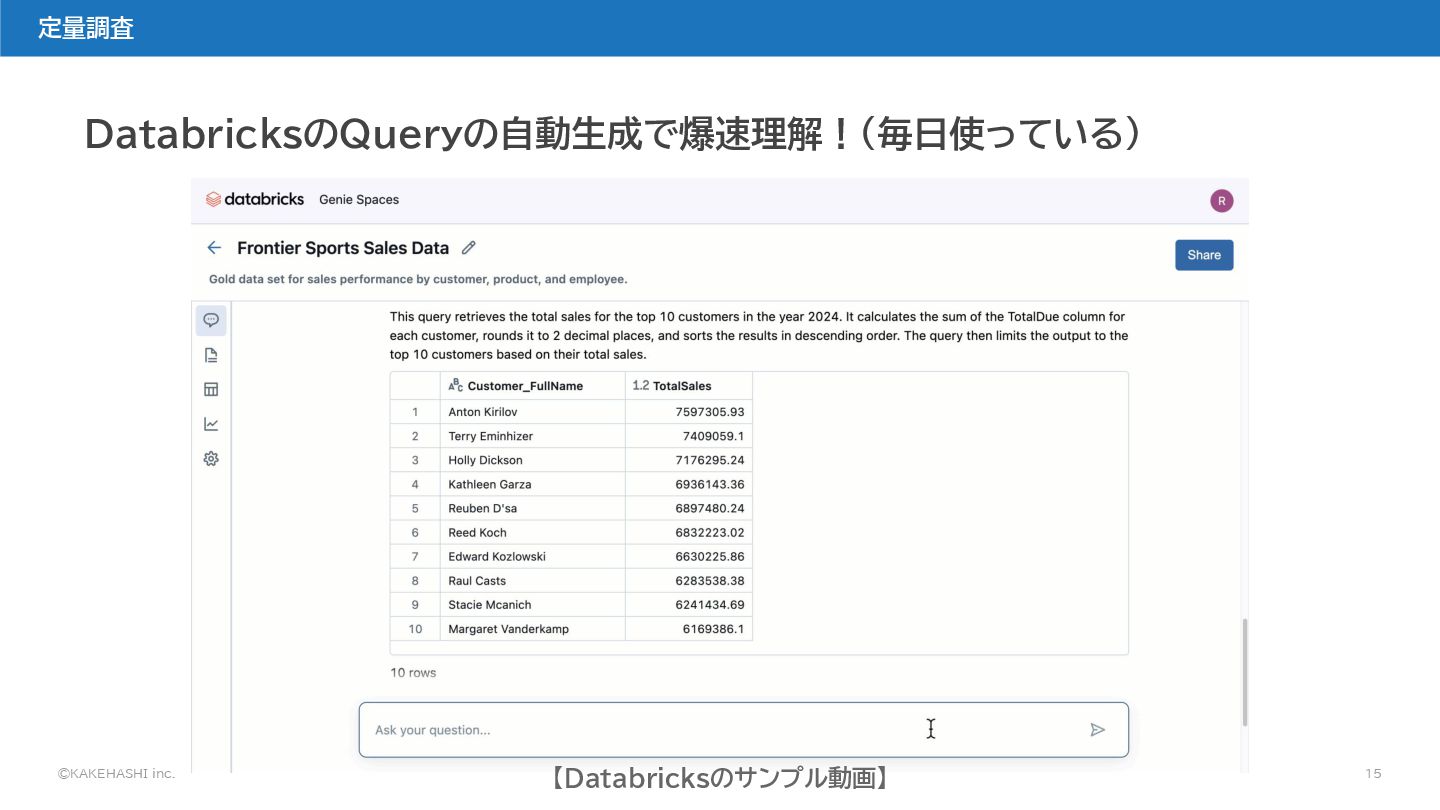This screenshot has width=1440, height=810.
Task: Click the Share button
Action: tap(1204, 255)
